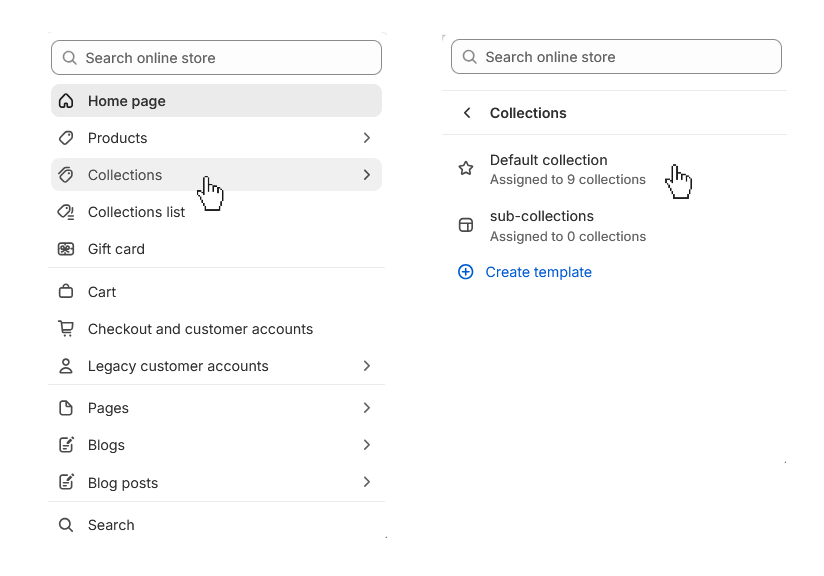Image resolution: width=824 pixels, height=576 pixels.
Task: Click the Checkout shopping cart icon
Action: pos(66,328)
